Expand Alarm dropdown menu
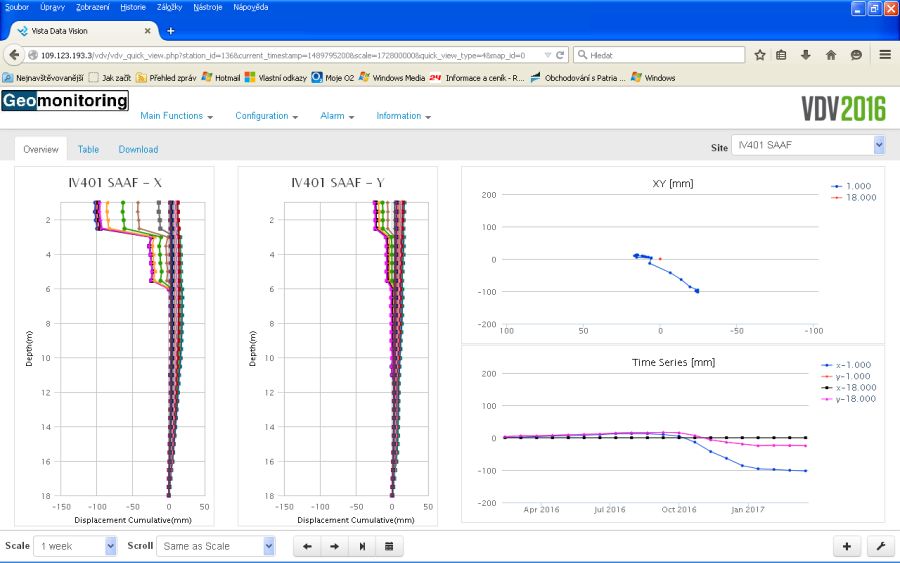The height and width of the screenshot is (563, 900). pos(338,116)
